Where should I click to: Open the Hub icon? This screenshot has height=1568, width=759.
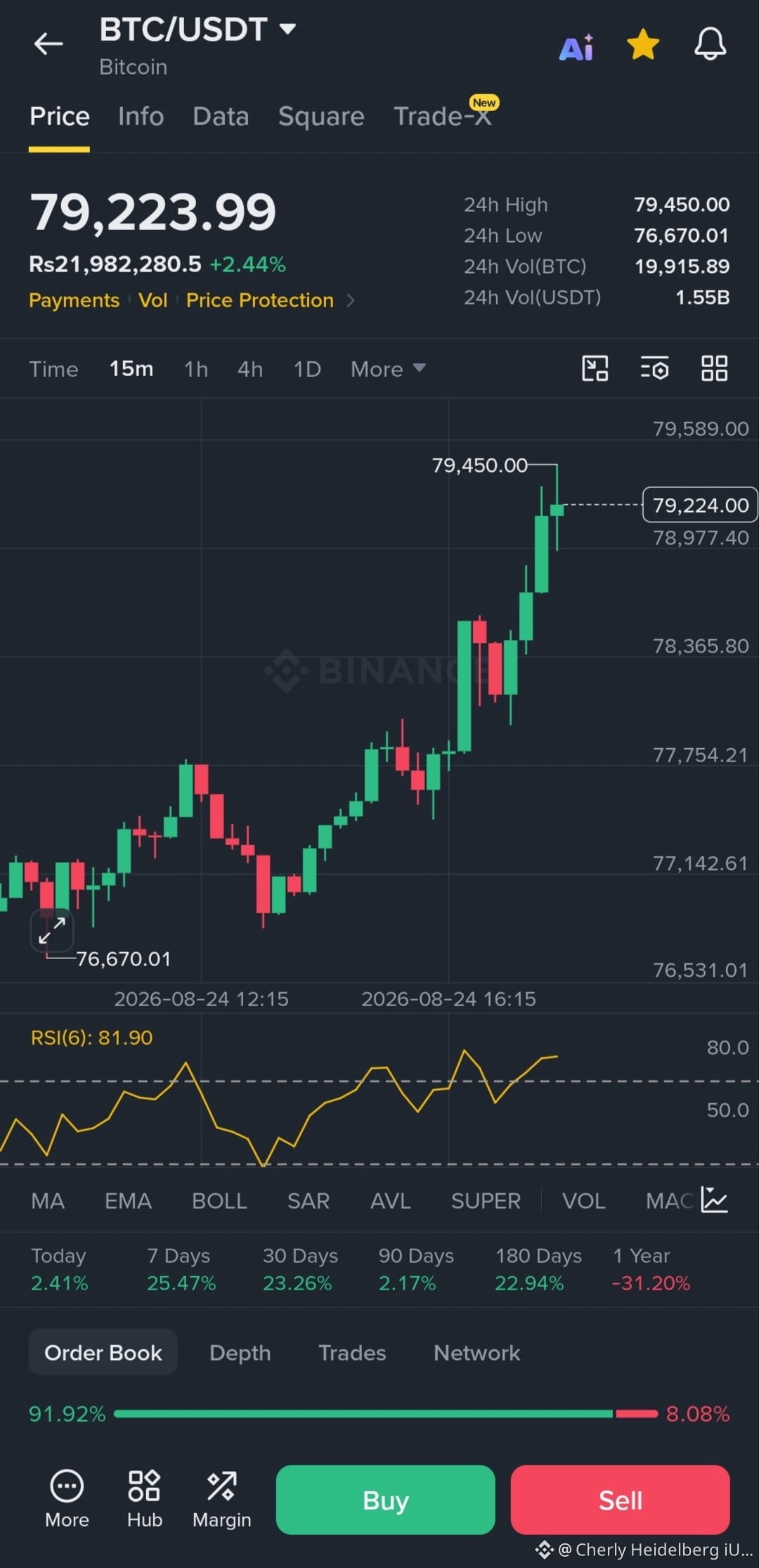144,1499
